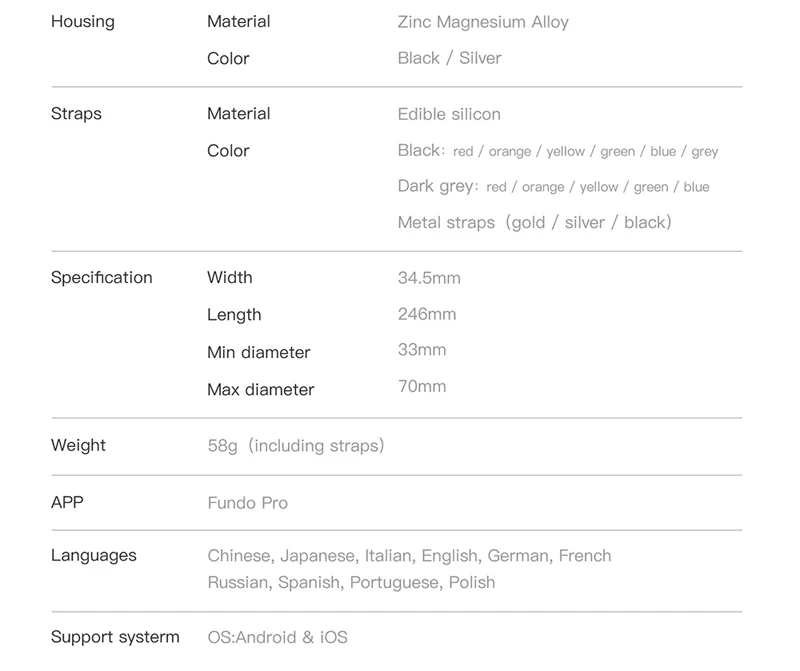Image resolution: width=800 pixels, height=671 pixels.
Task: Click the Dark grey strap color line
Action: (x=554, y=187)
